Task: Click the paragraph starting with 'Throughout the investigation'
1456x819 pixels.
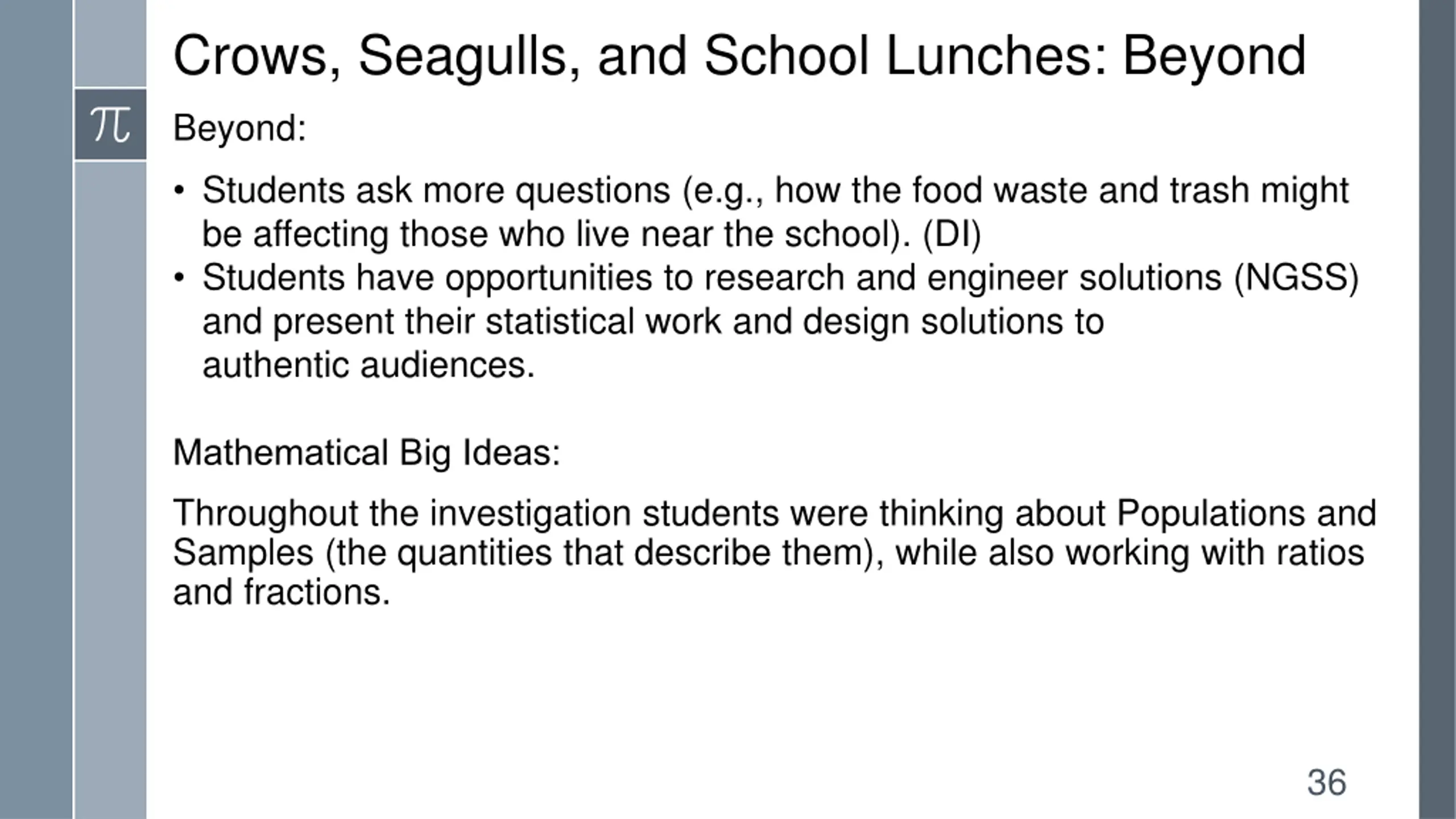Action: [773, 552]
